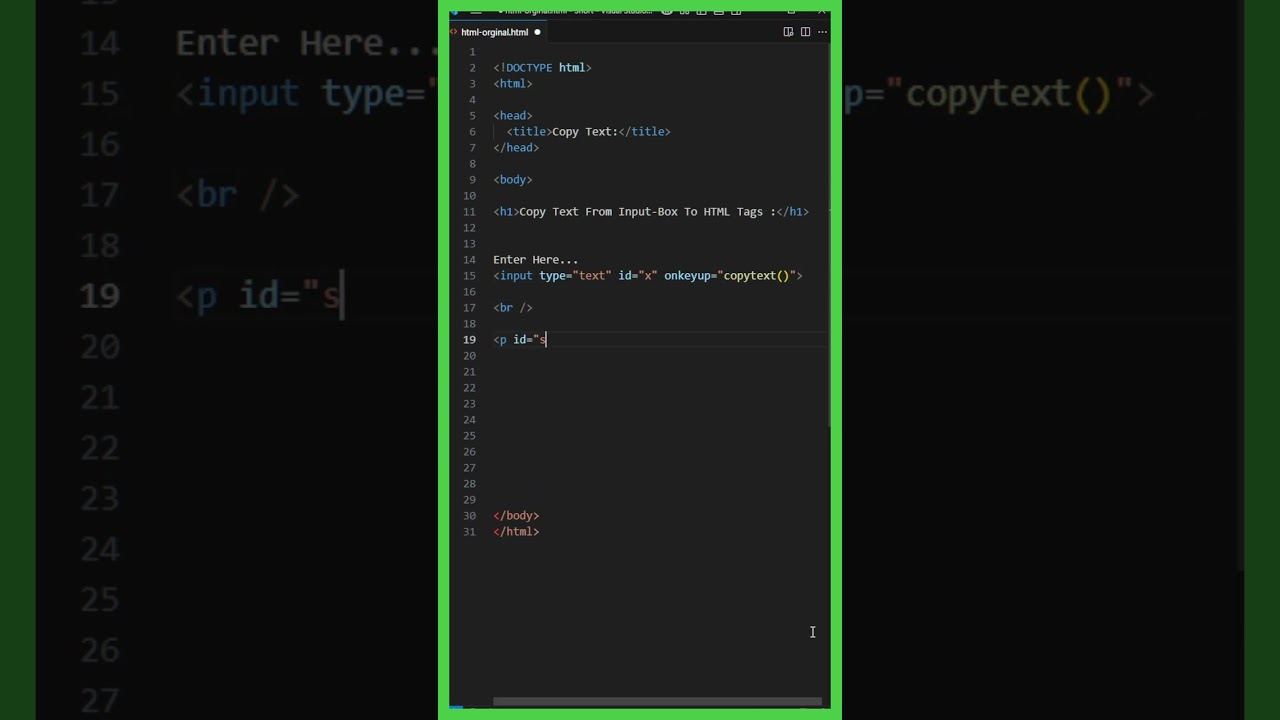The image size is (1280, 720).
Task: Click the DOCTYPE html declaration line
Action: (x=542, y=68)
